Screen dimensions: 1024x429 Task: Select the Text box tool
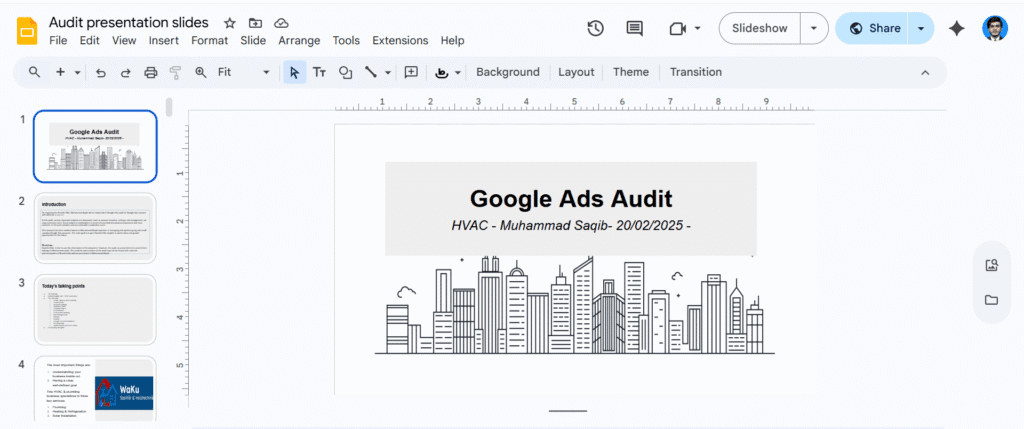(x=319, y=72)
